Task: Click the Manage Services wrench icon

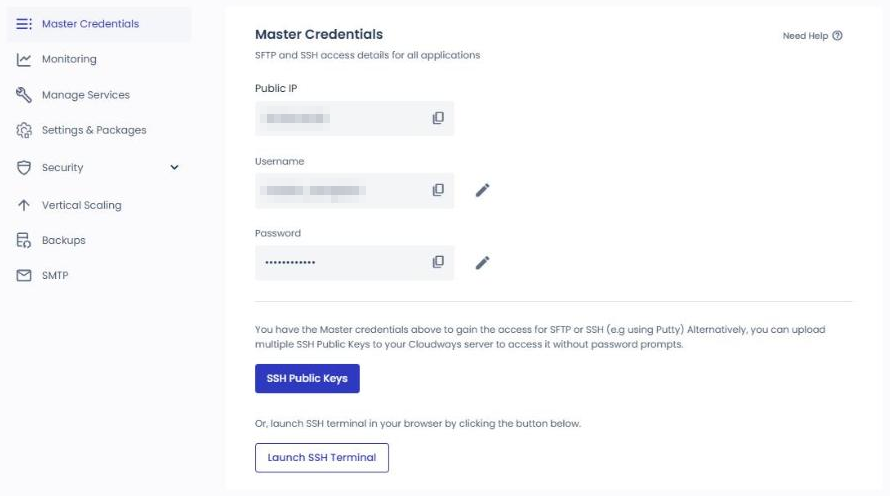Action: click(24, 95)
